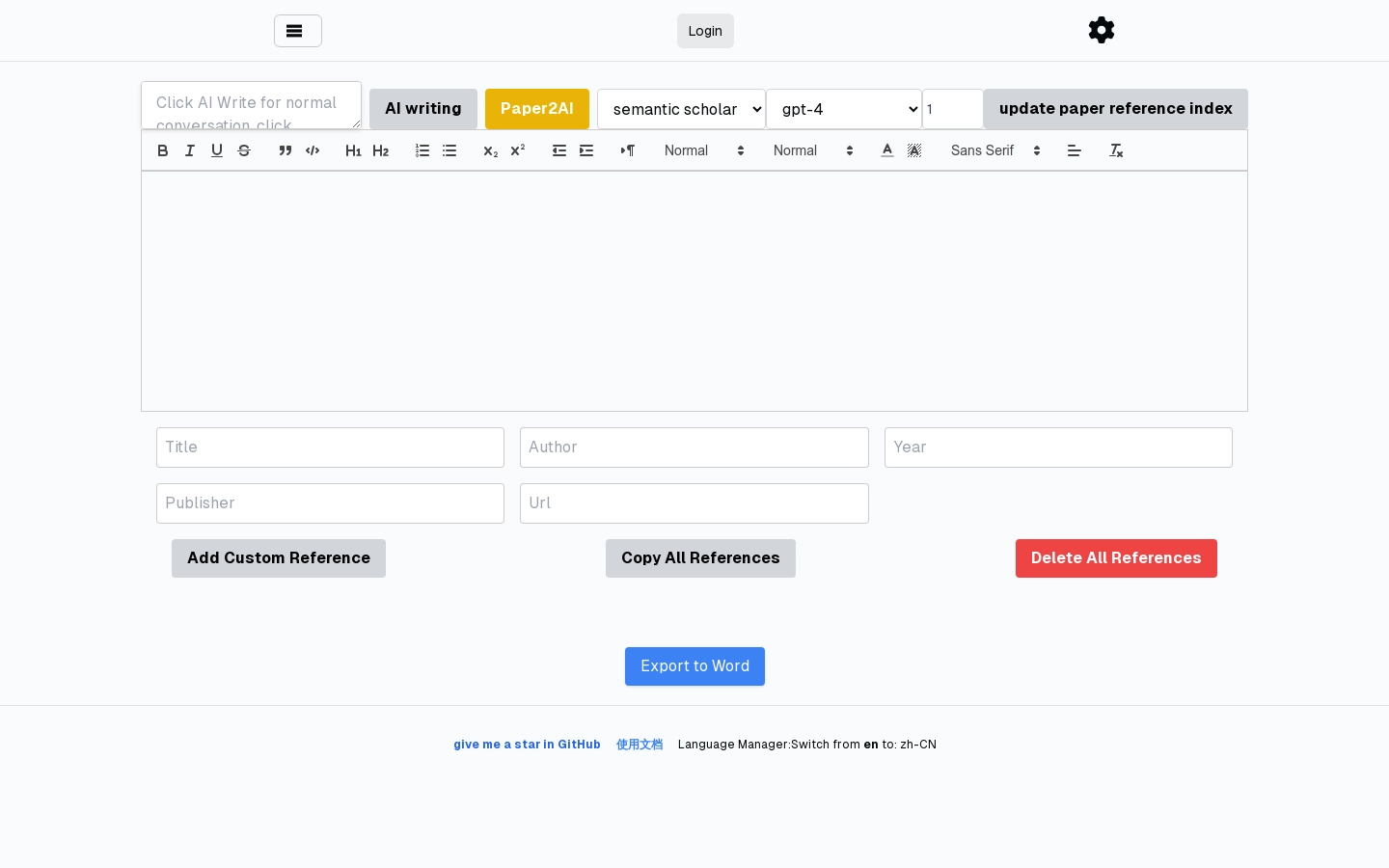
Task: Click the Title input field
Action: click(x=330, y=448)
